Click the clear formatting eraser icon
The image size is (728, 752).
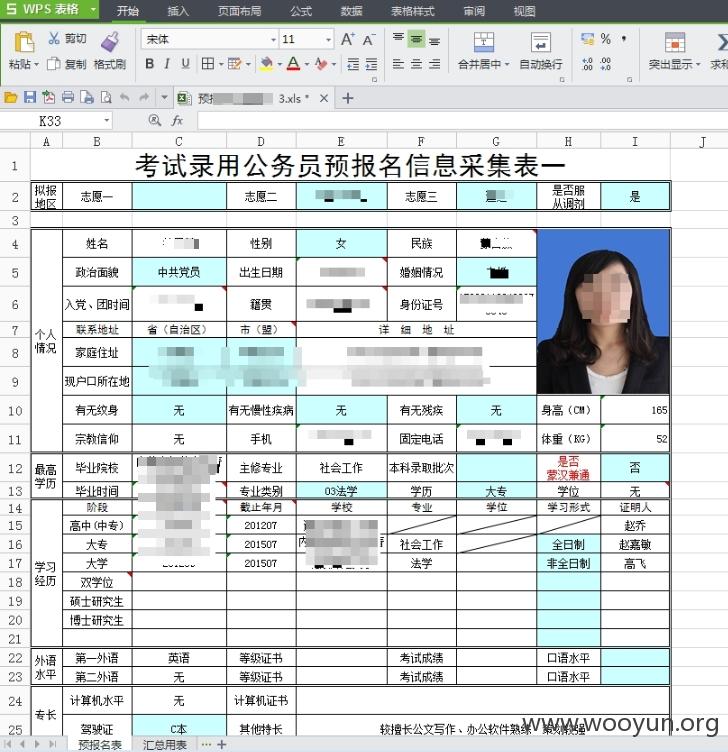[x=321, y=63]
